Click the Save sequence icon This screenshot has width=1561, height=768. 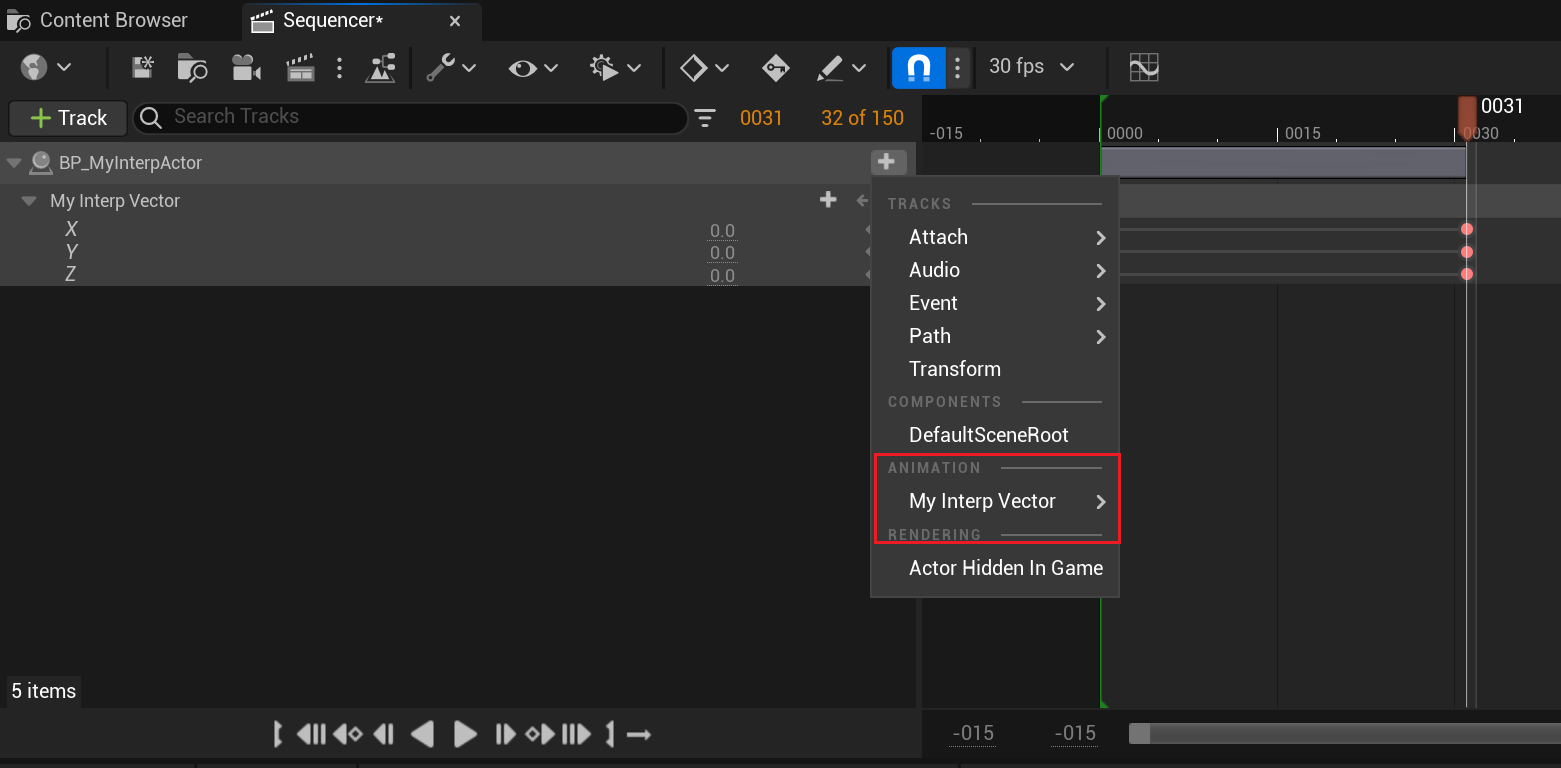click(x=143, y=68)
